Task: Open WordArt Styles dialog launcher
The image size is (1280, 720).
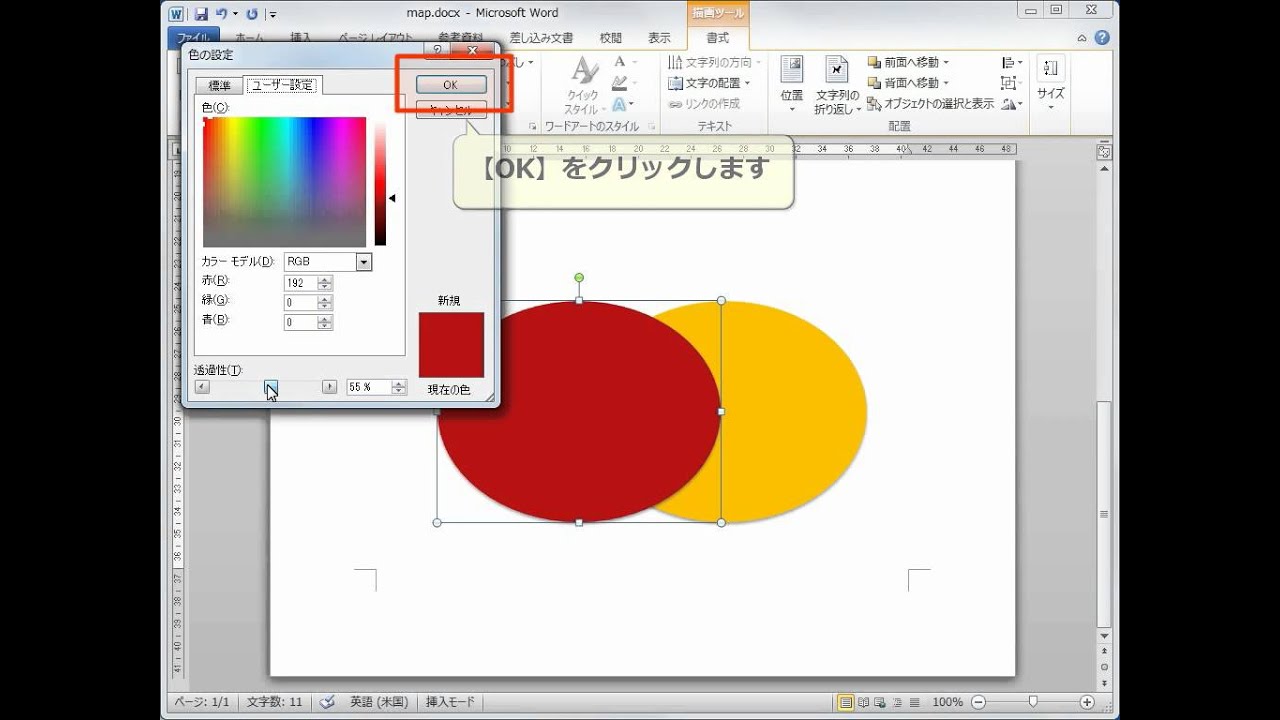Action: pos(652,127)
